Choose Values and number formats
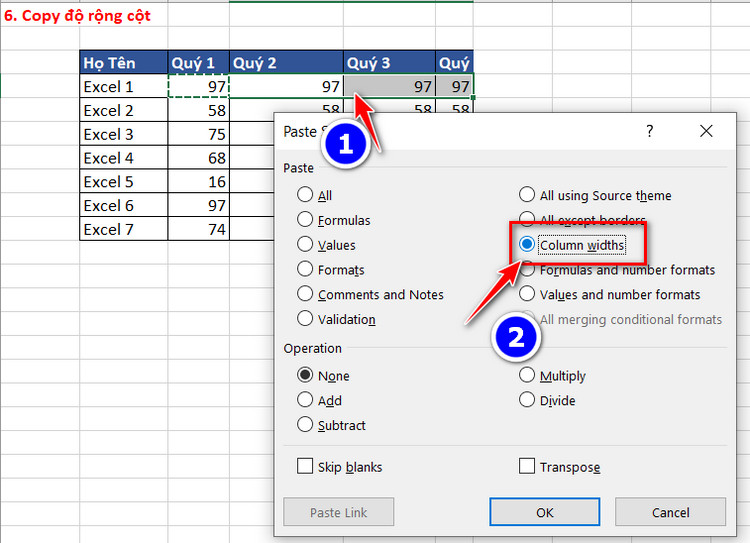 point(527,294)
